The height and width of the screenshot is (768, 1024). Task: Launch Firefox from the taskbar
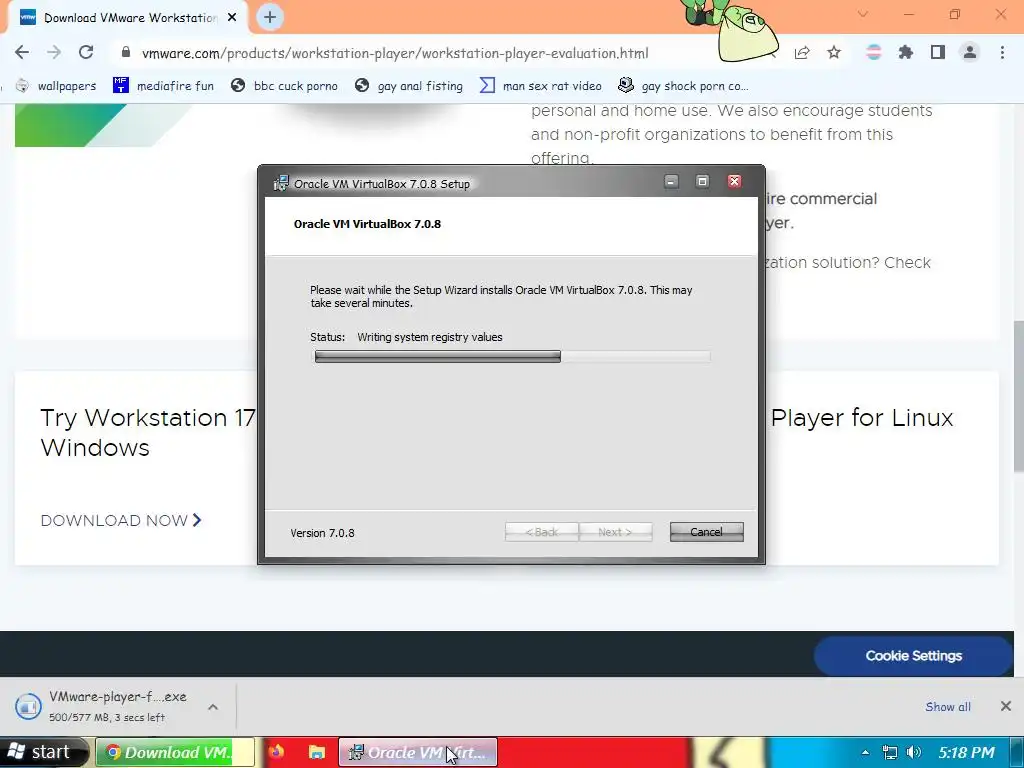click(x=276, y=752)
